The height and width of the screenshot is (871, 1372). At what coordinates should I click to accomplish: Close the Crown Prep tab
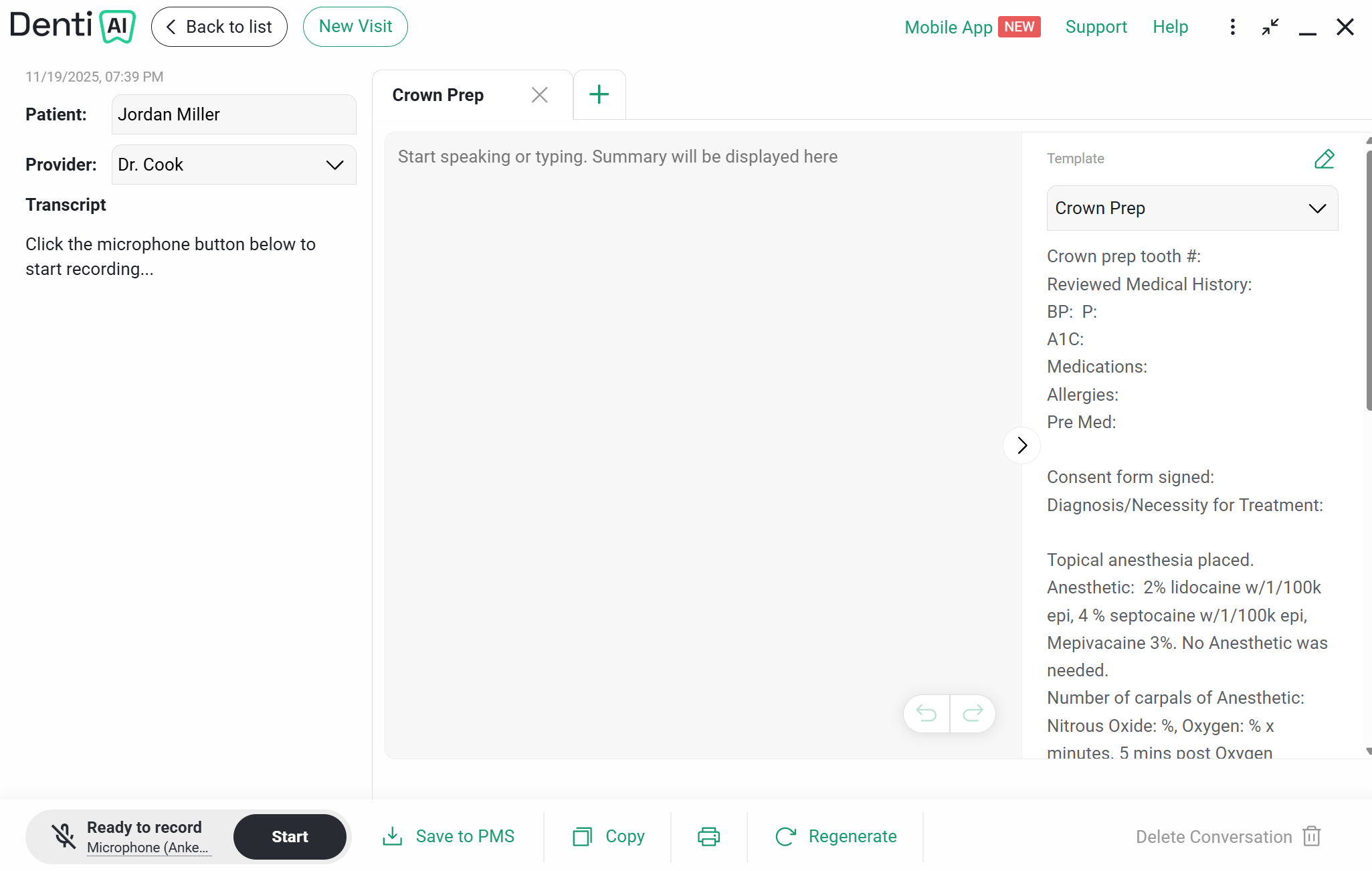point(539,95)
